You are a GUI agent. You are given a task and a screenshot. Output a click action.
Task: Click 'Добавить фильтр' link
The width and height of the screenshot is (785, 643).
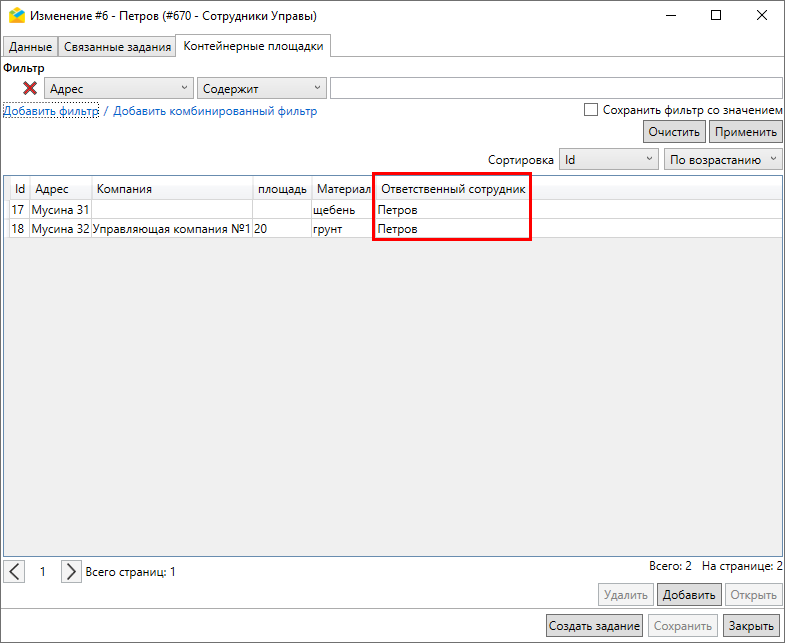(x=51, y=111)
